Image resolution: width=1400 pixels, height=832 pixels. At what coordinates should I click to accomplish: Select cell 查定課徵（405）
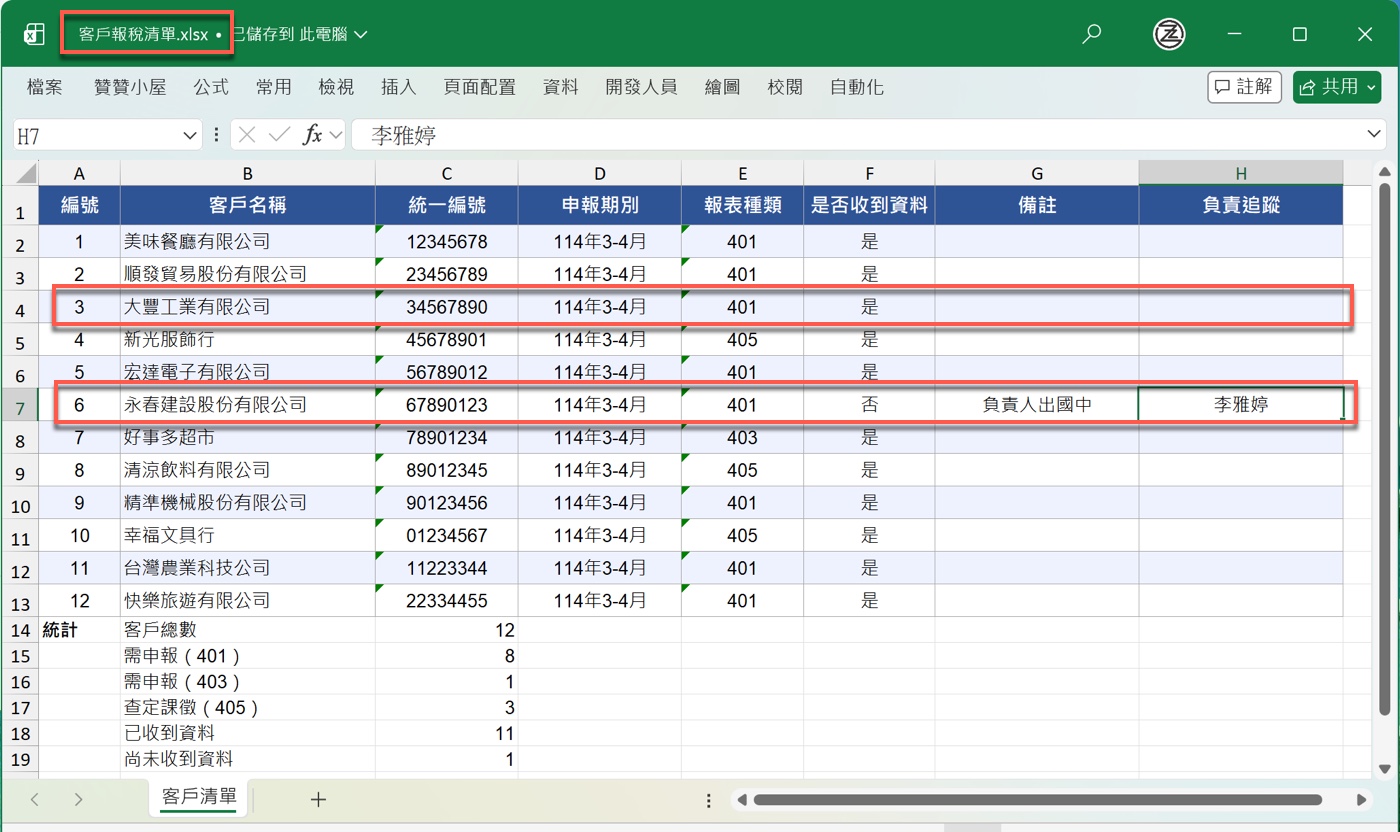click(248, 708)
